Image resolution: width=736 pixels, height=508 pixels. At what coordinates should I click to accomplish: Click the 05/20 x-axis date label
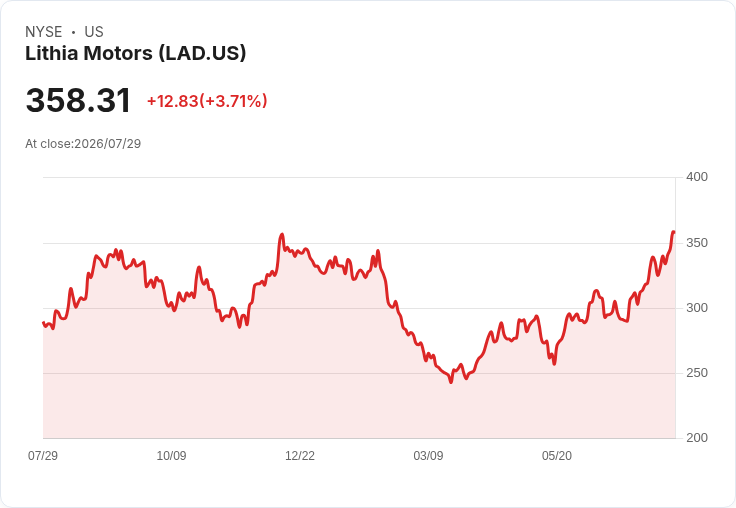pyautogui.click(x=557, y=455)
